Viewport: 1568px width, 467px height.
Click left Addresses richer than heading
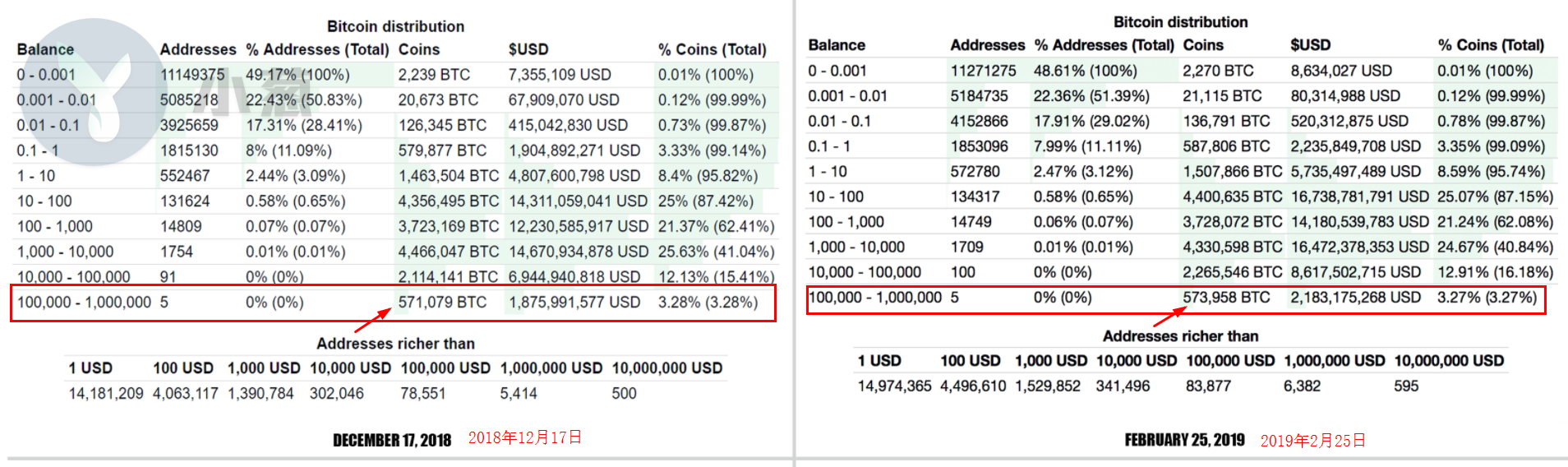395,344
